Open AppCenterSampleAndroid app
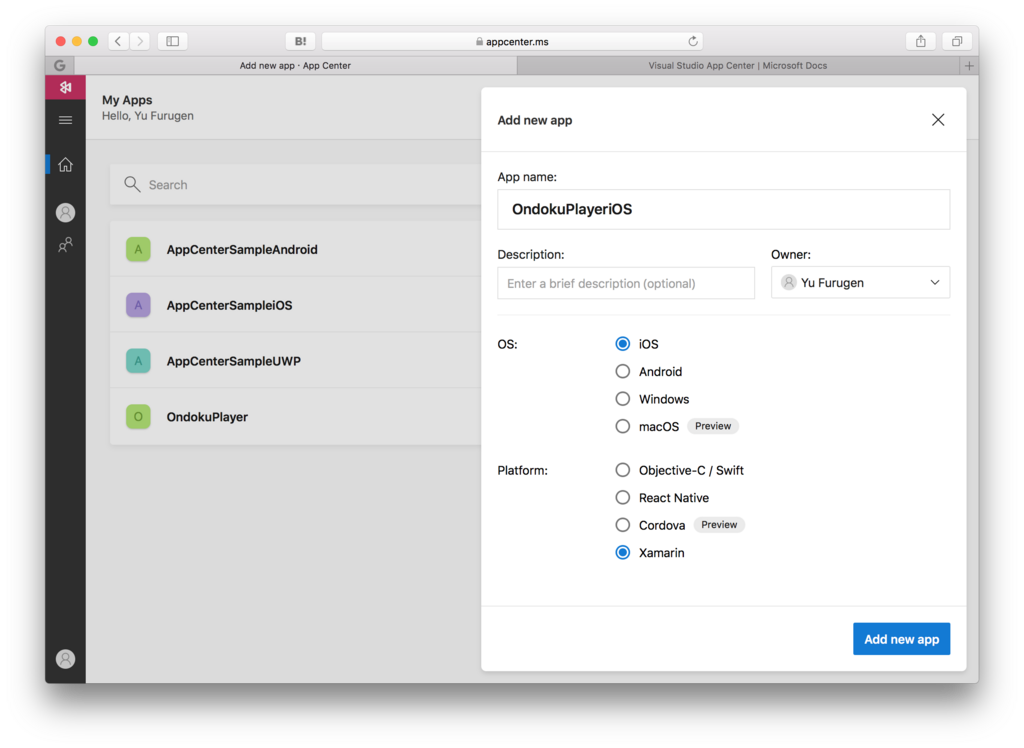Viewport: 1024px width, 748px height. pyautogui.click(x=296, y=250)
